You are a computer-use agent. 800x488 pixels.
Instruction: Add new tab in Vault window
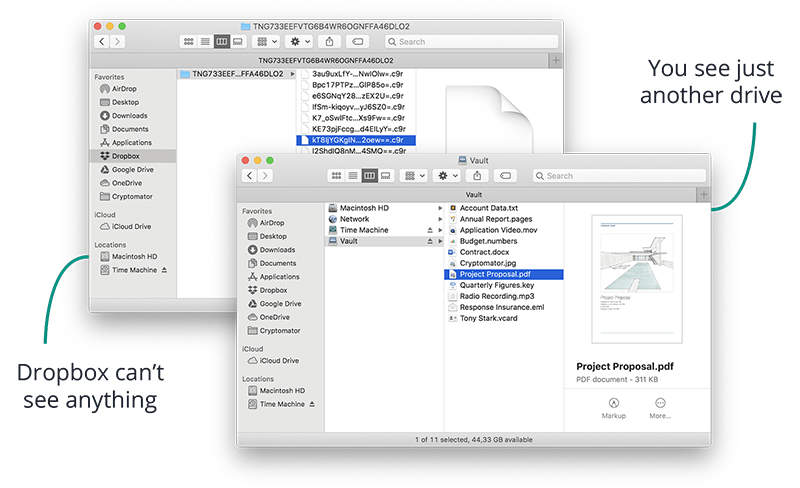(704, 194)
